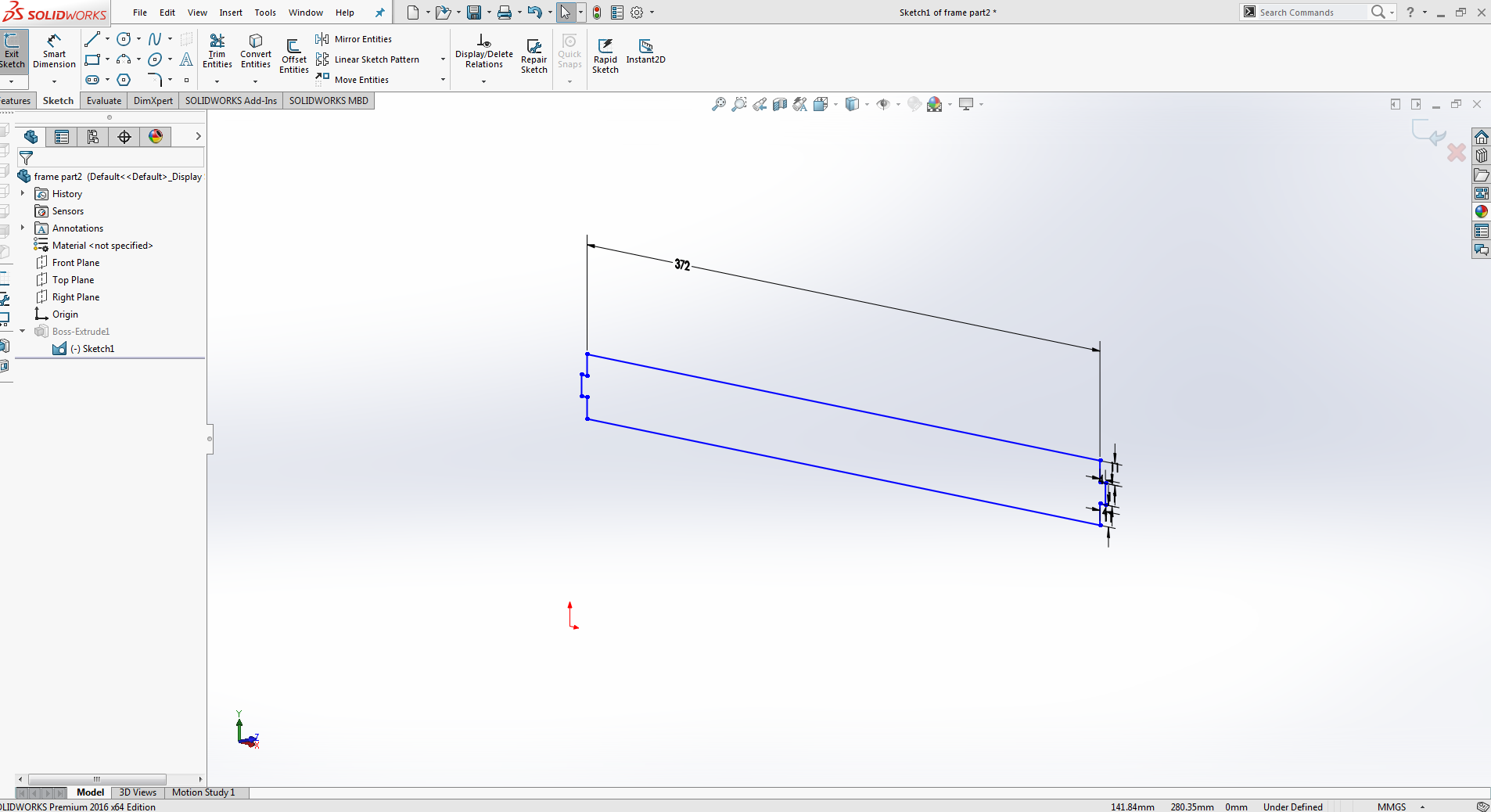
Task: Select the sketch Point tool
Action: (x=186, y=80)
